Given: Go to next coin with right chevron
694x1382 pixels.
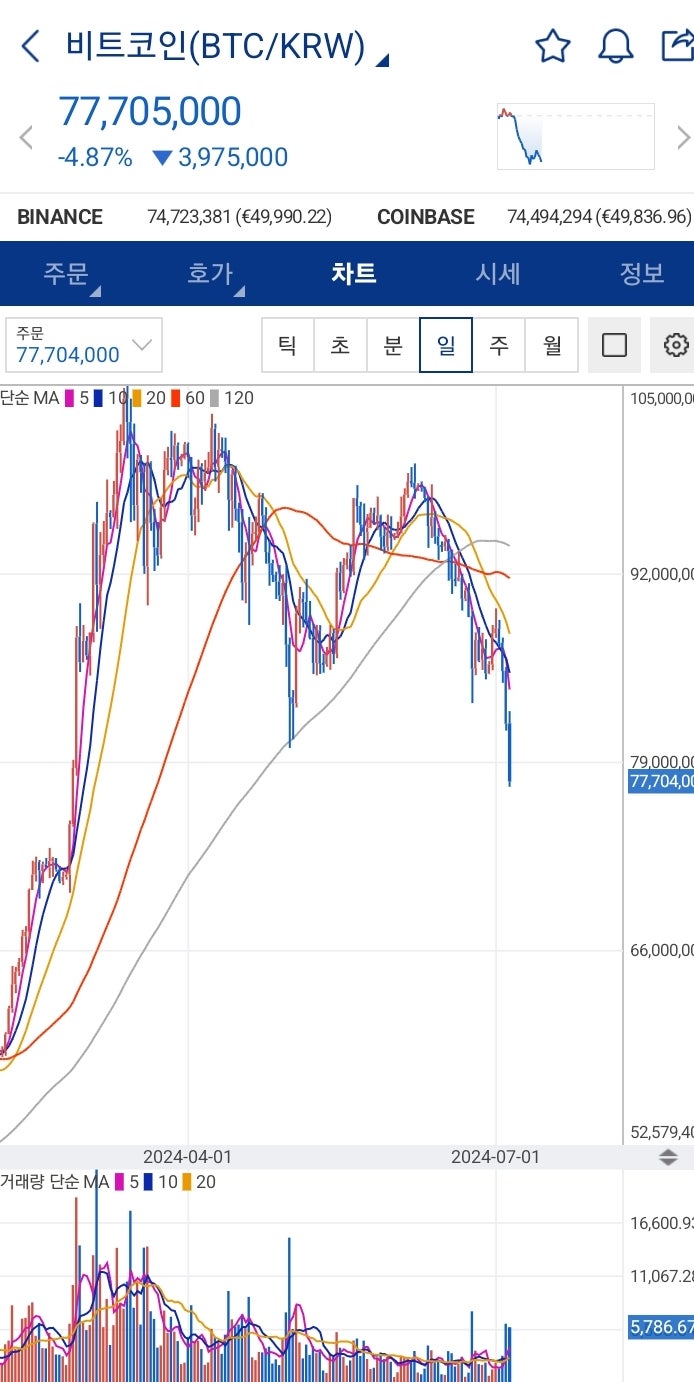Looking at the screenshot, I should 684,137.
